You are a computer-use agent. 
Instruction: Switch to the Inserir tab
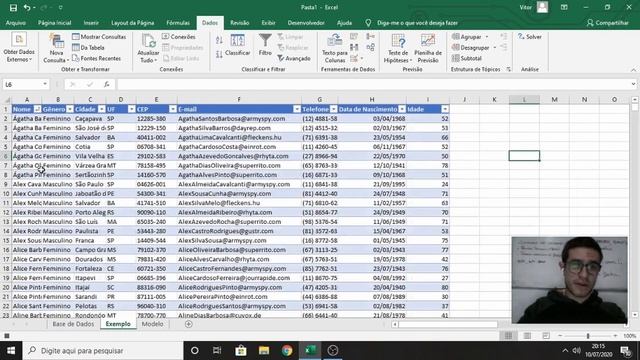click(x=91, y=23)
